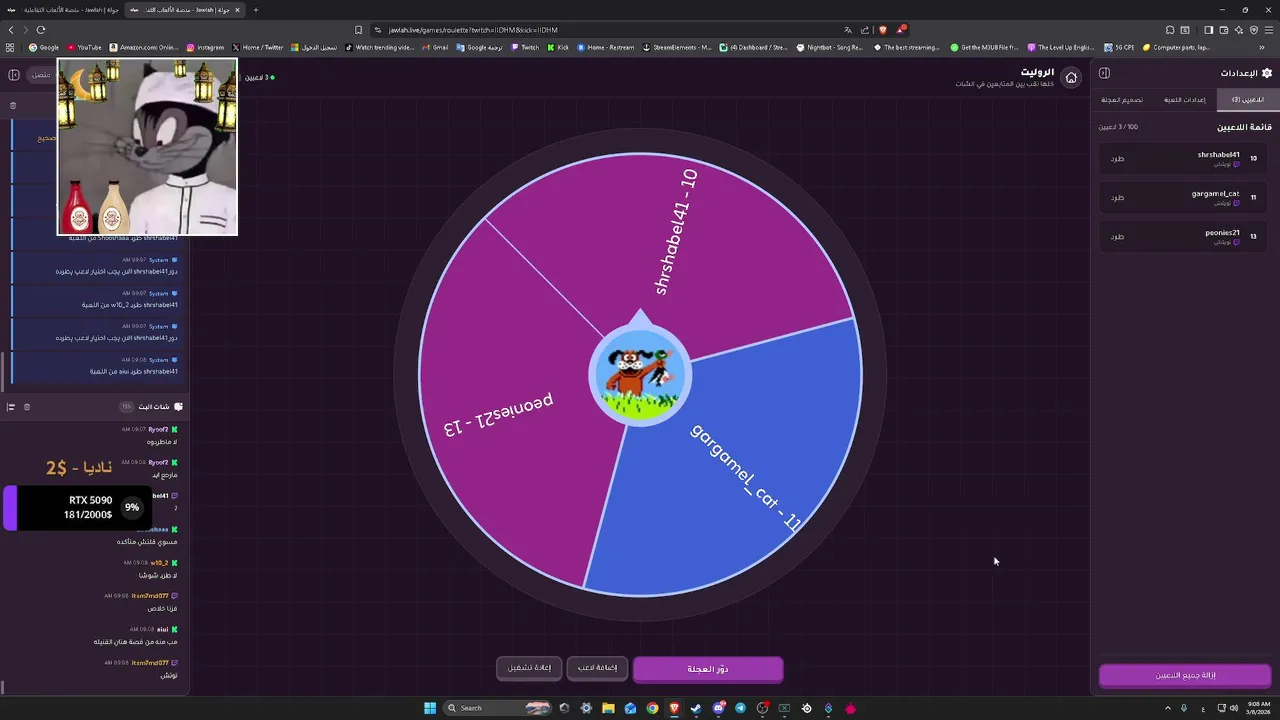This screenshot has height=720, width=1280.
Task: Open the Instagram bookmark
Action: (x=205, y=47)
